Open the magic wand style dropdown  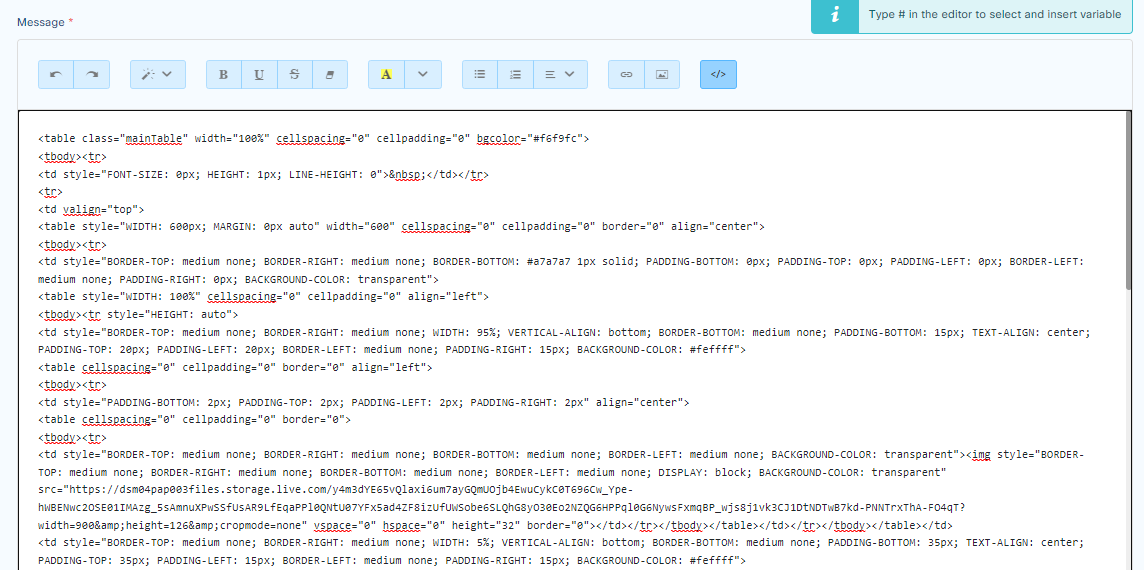click(x=157, y=74)
